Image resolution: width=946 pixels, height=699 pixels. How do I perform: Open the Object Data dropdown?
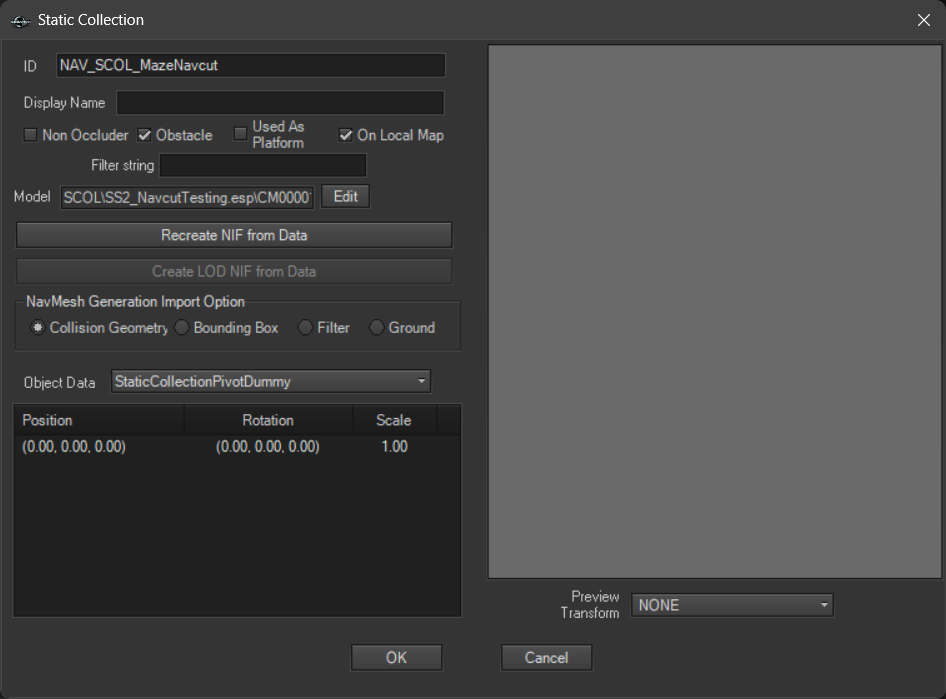tap(270, 381)
